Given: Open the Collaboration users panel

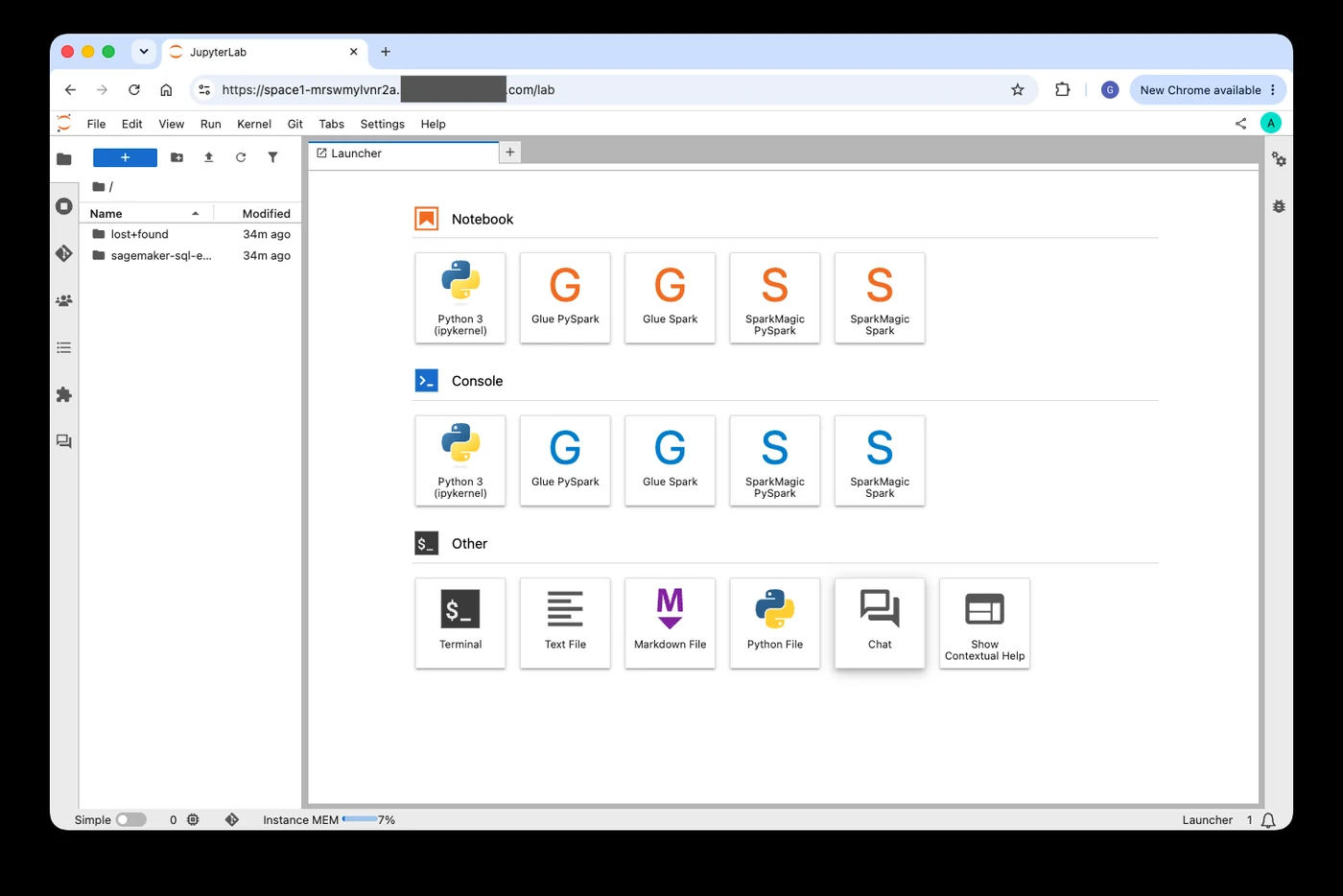Looking at the screenshot, I should (64, 300).
